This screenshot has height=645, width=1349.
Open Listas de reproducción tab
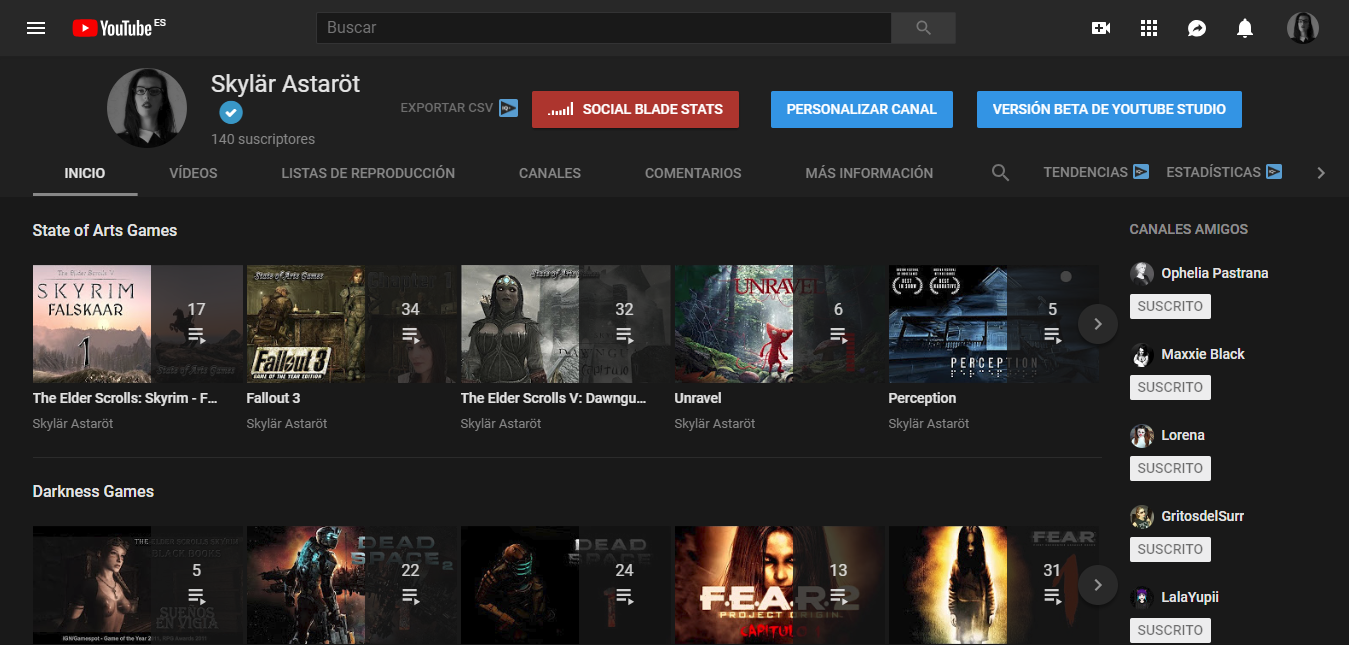pyautogui.click(x=368, y=173)
